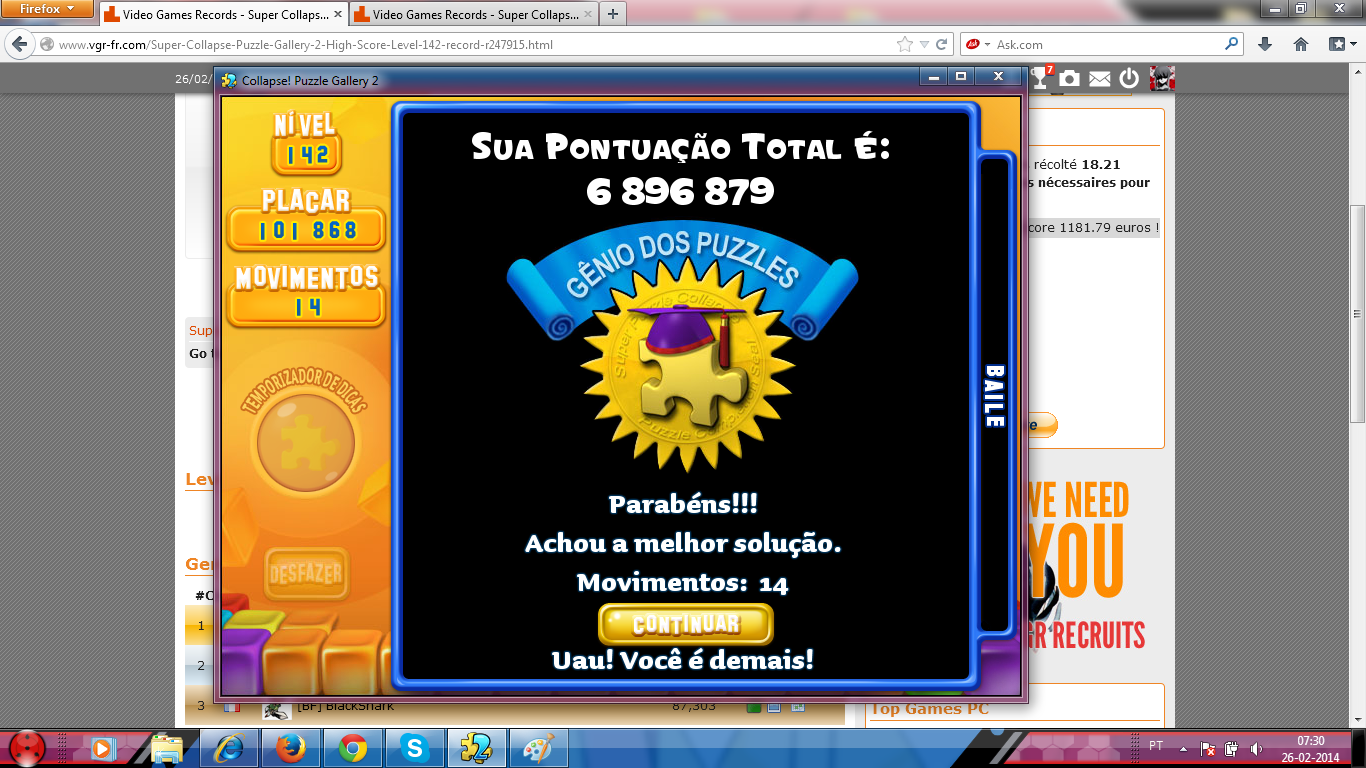The width and height of the screenshot is (1366, 768).
Task: Expand the URL history dropdown arrow
Action: pos(924,44)
